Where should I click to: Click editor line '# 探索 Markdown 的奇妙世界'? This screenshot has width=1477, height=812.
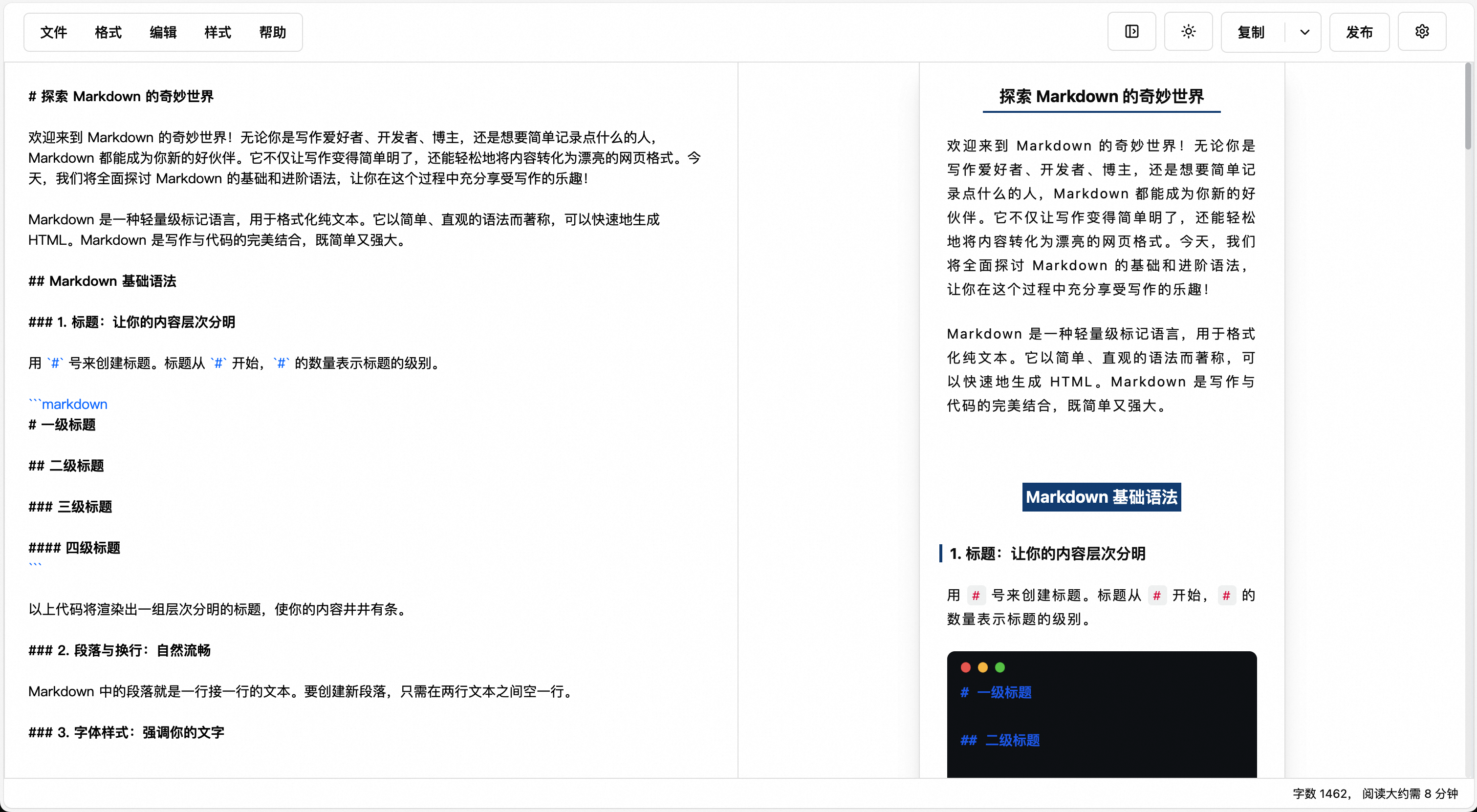point(121,96)
